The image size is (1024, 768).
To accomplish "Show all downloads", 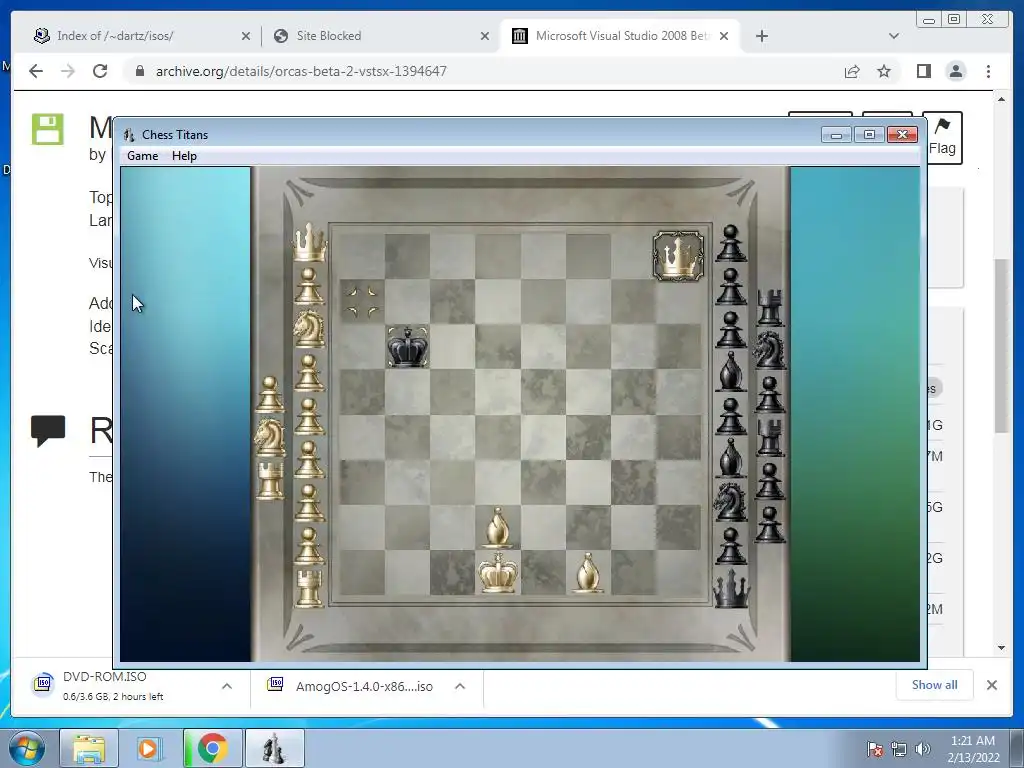I will (935, 685).
